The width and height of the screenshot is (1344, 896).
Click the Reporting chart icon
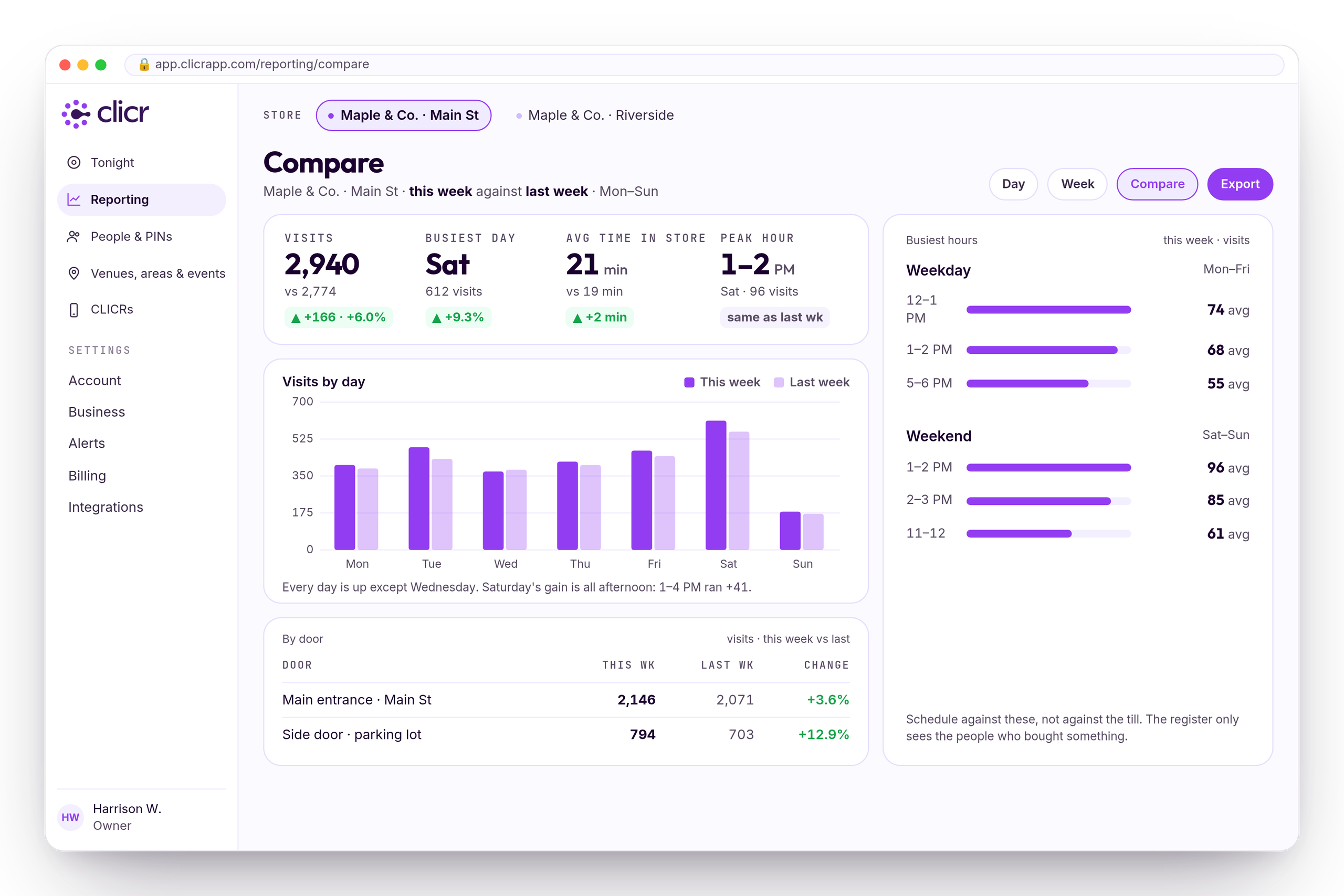click(73, 199)
